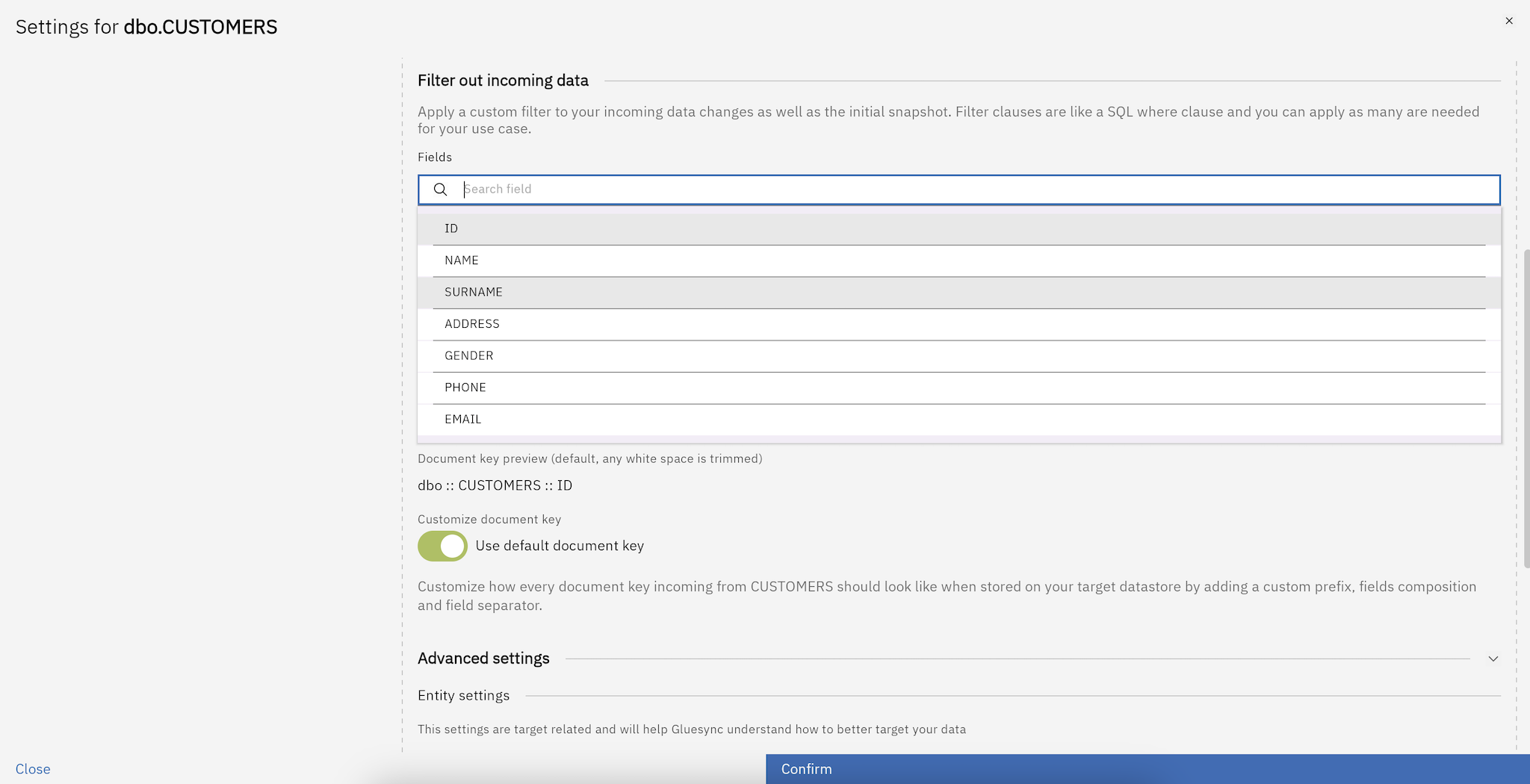The width and height of the screenshot is (1530, 784).
Task: Click the Close link at bottom left
Action: click(33, 769)
